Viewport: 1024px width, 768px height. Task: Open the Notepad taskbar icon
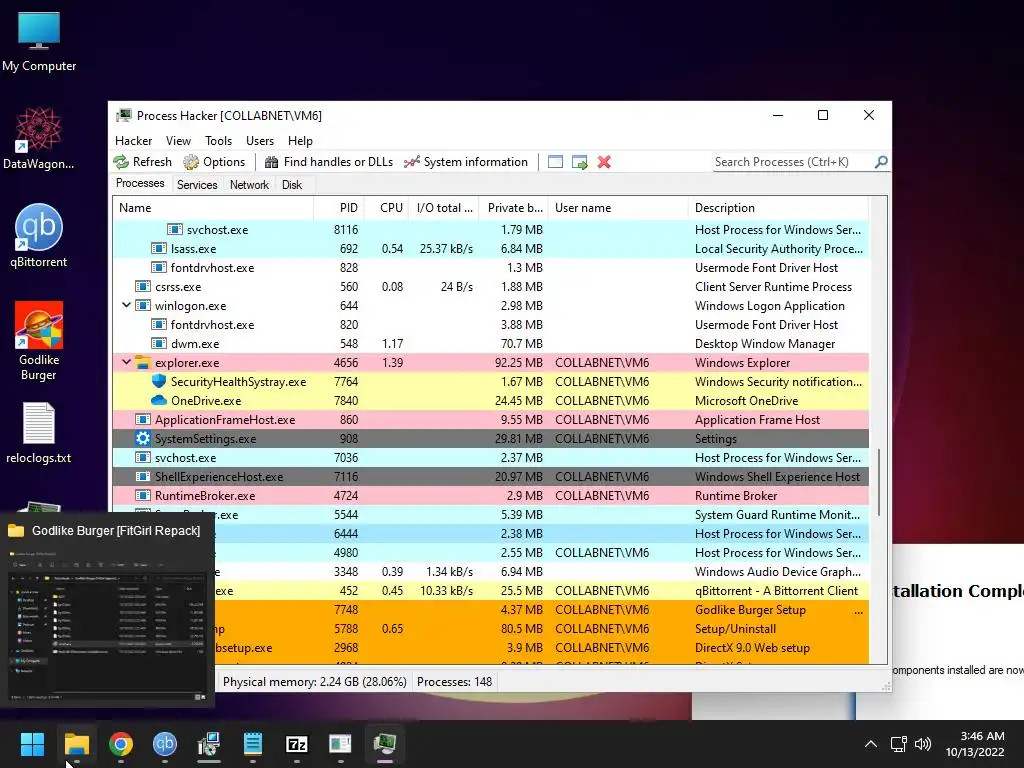click(x=253, y=744)
